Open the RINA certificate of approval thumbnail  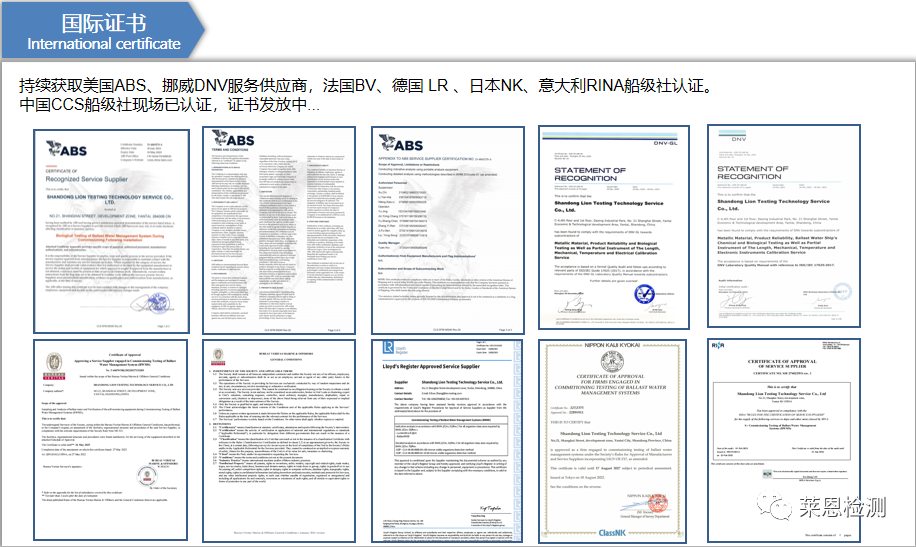(x=783, y=441)
